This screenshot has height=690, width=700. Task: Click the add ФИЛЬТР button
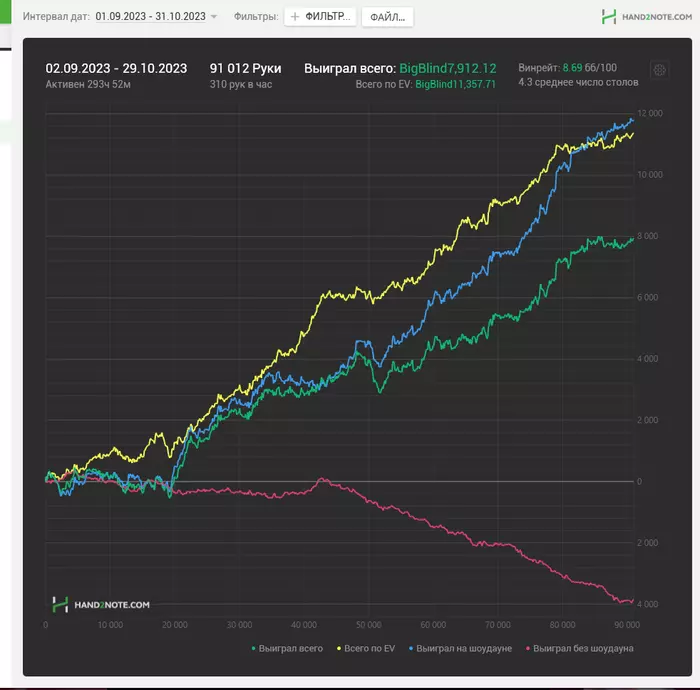click(x=320, y=17)
